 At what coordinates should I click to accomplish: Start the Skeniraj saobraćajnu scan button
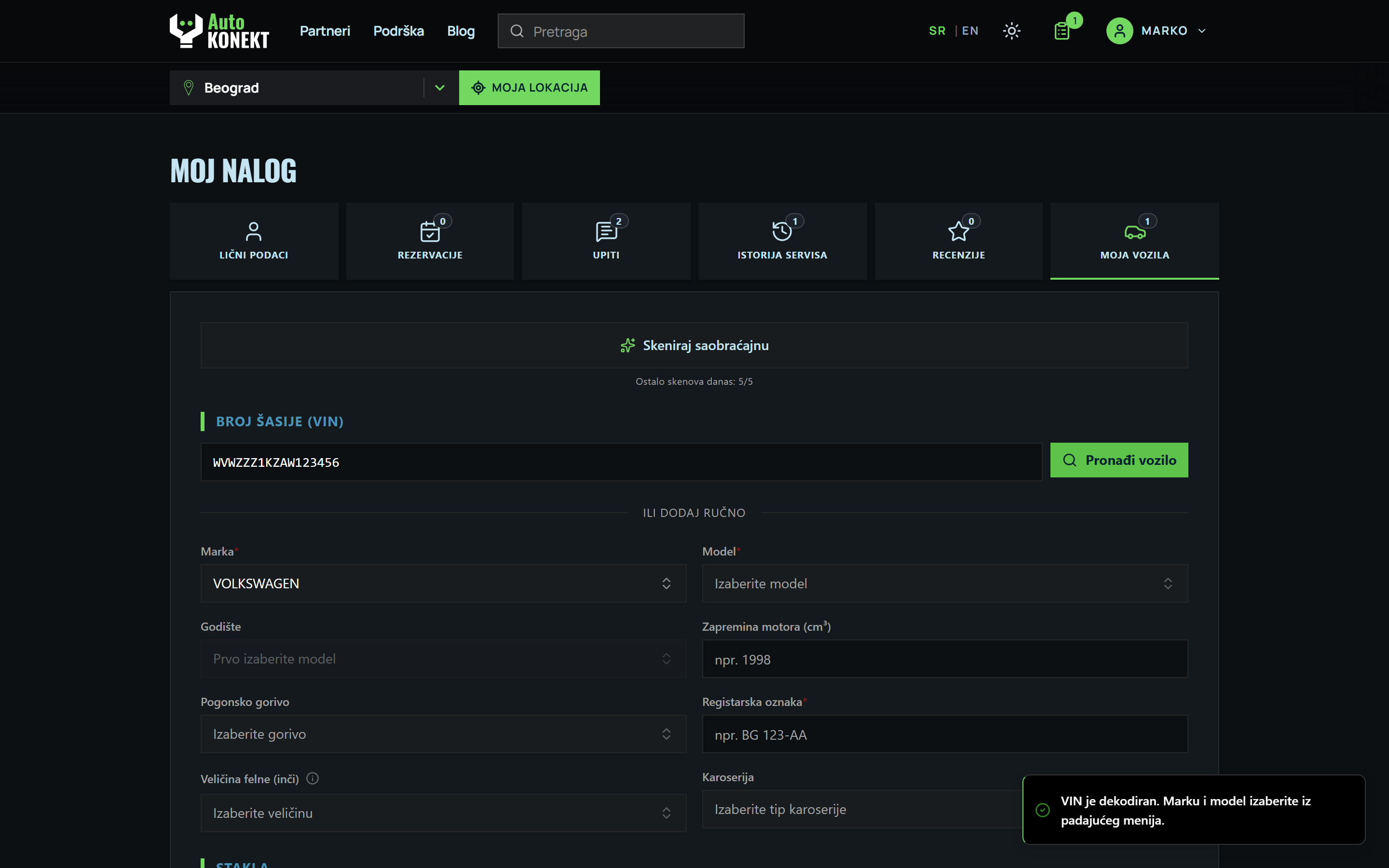pyautogui.click(x=694, y=345)
